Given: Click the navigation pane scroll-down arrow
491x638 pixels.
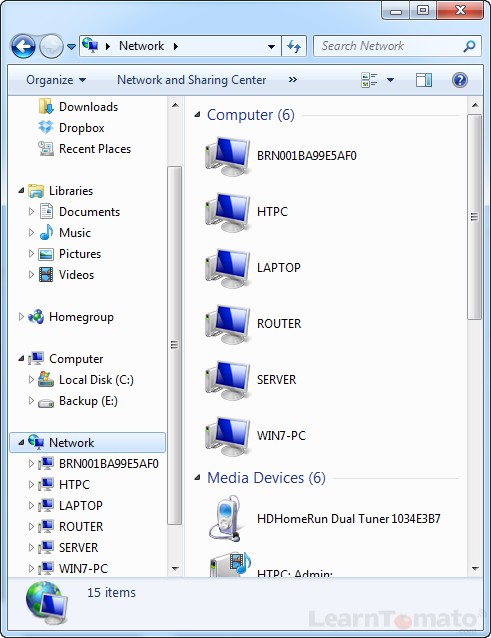Looking at the screenshot, I should pyautogui.click(x=175, y=568).
